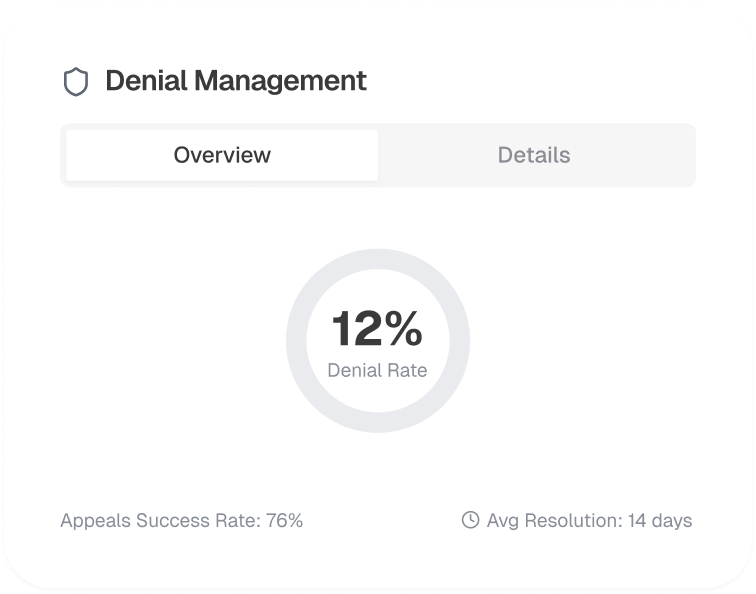Click the 76% appeals success value
Screen dimensions: 756x594
(284, 520)
